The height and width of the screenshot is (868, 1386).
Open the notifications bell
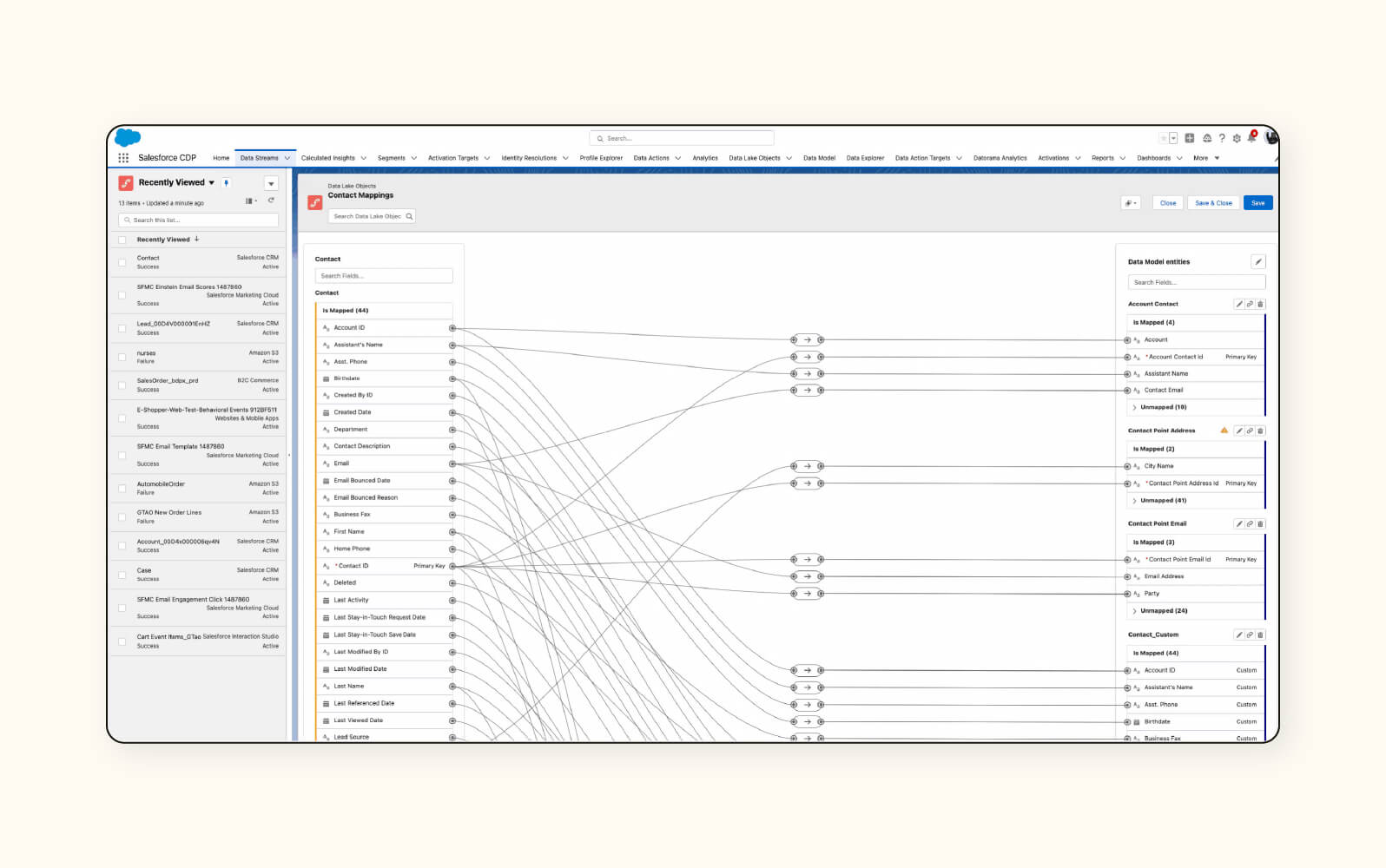pyautogui.click(x=1251, y=138)
